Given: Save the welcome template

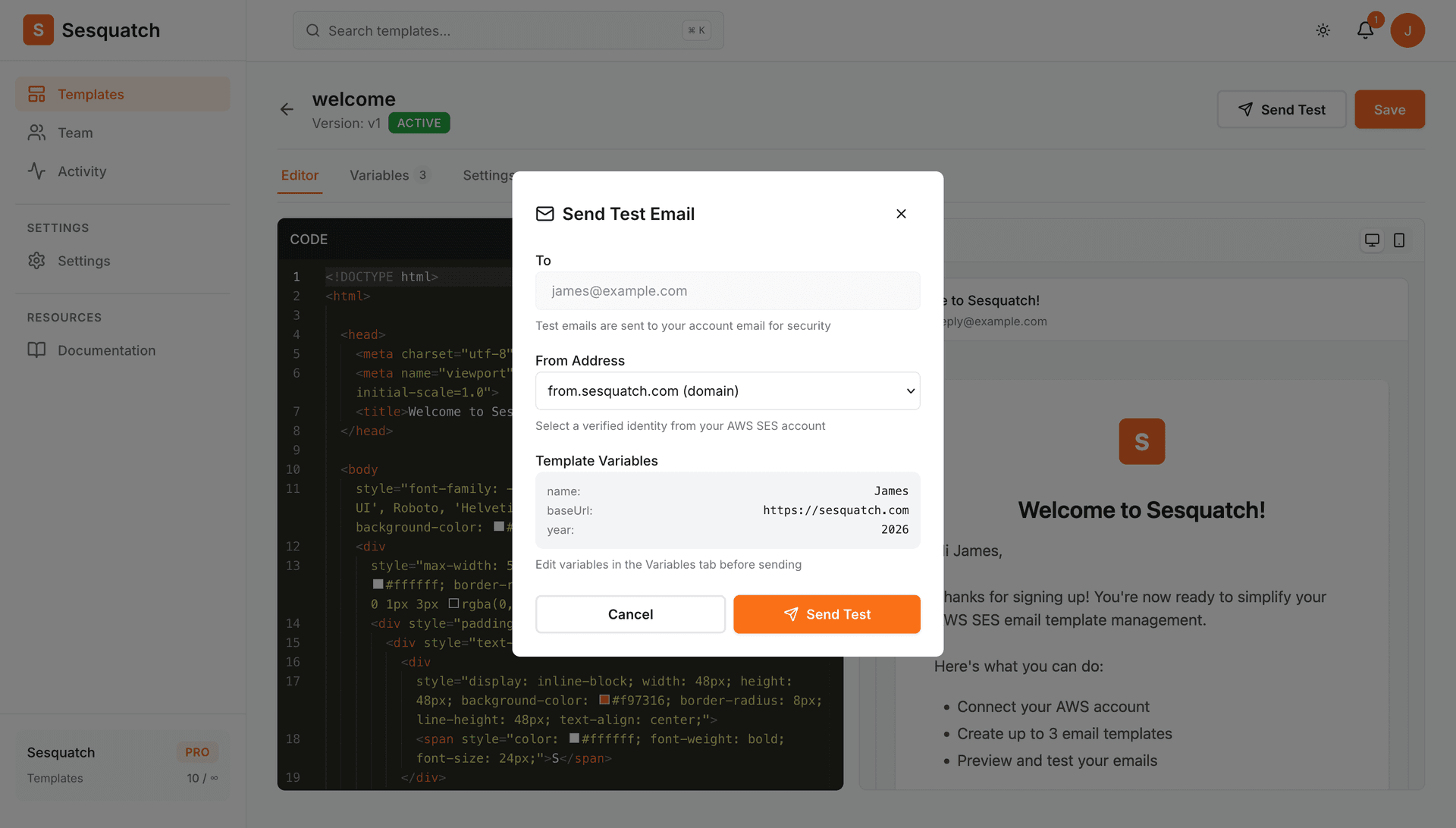Looking at the screenshot, I should click(1389, 109).
